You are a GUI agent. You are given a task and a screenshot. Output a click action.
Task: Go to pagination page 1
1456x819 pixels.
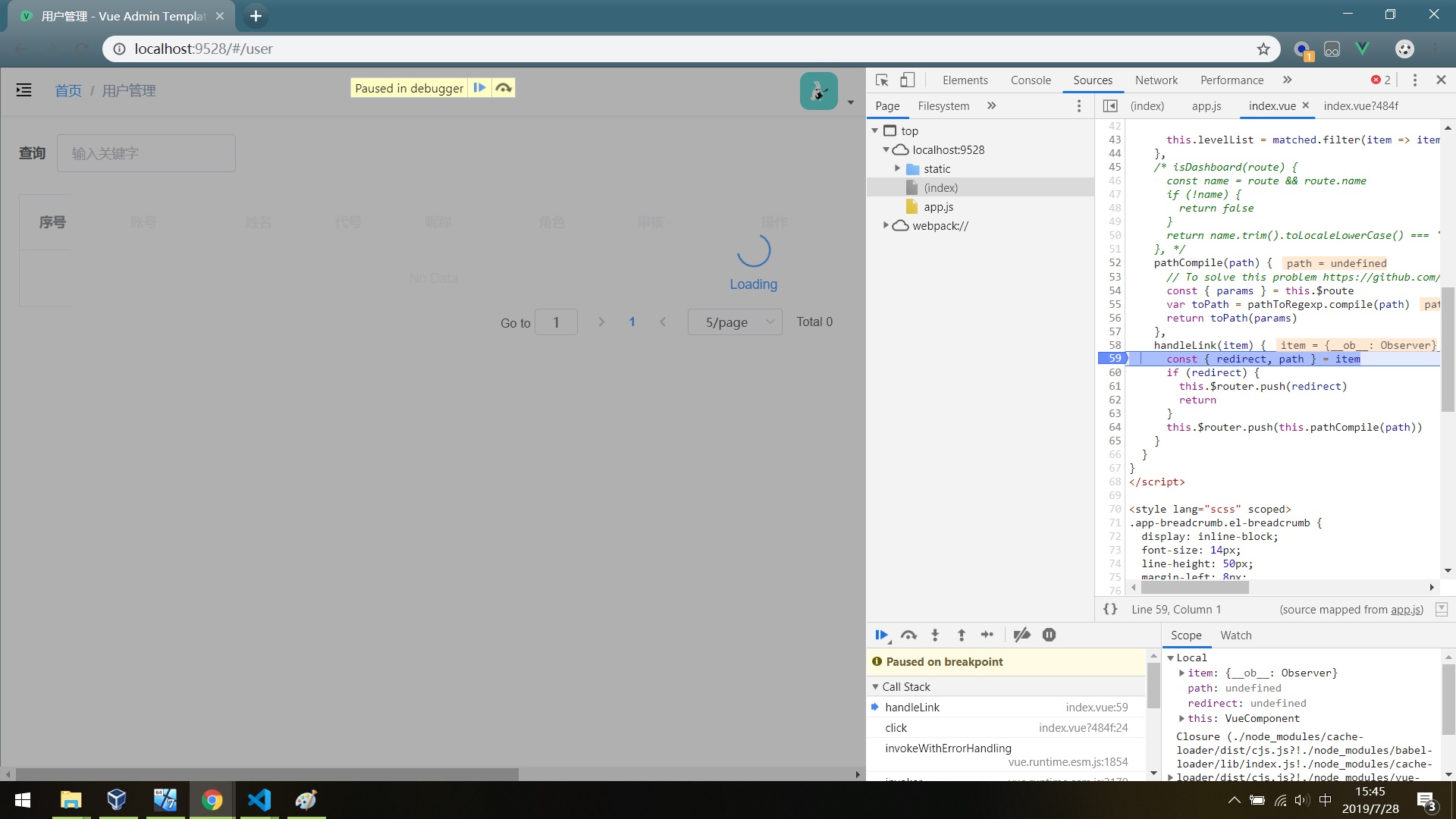pos(632,322)
